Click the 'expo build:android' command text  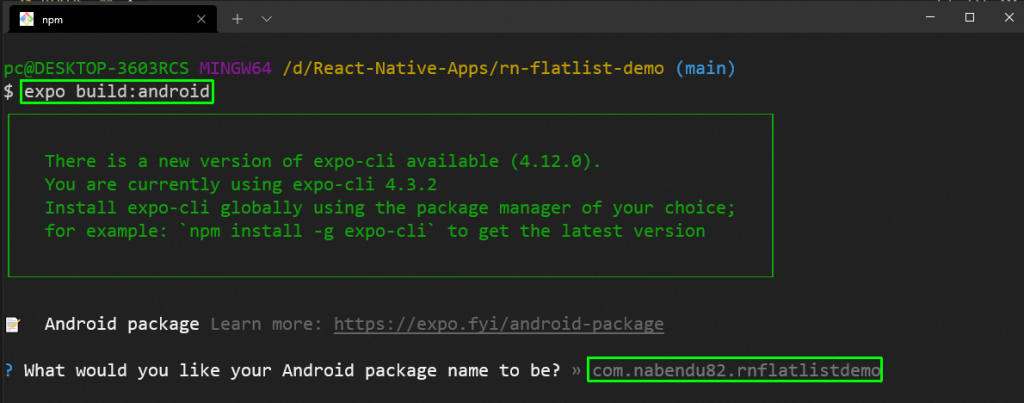coord(118,92)
